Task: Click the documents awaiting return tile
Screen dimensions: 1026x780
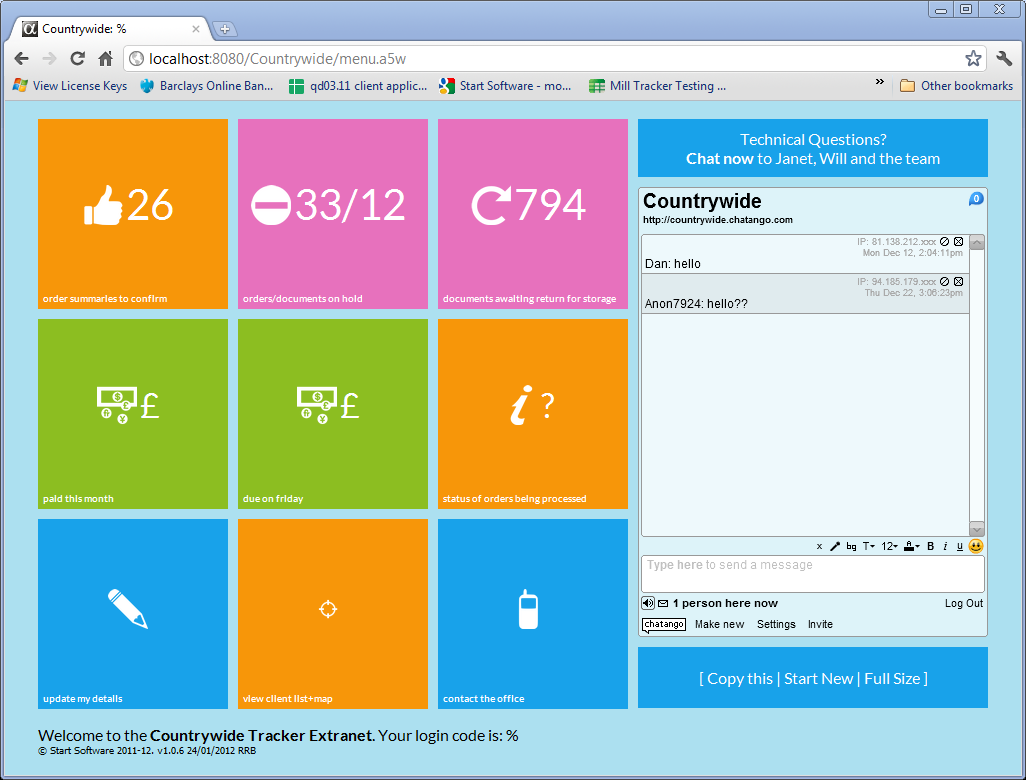Action: pos(532,214)
